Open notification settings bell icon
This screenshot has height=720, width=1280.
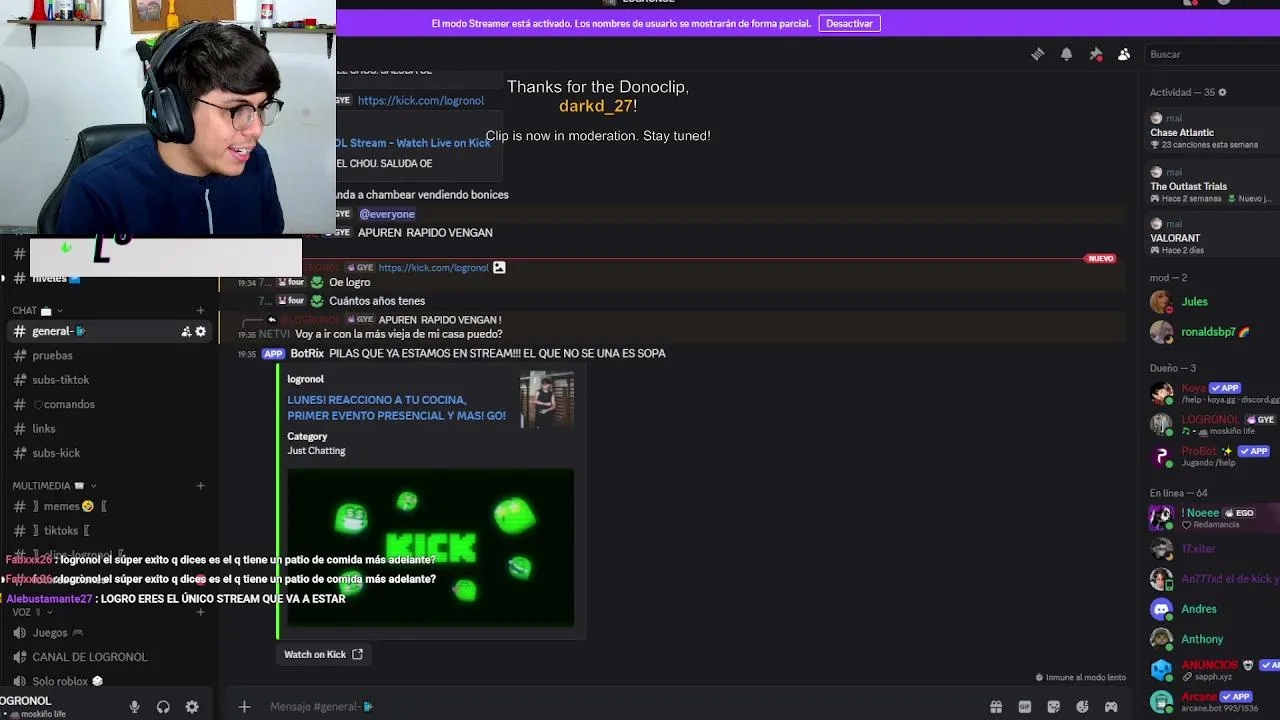coord(1066,54)
